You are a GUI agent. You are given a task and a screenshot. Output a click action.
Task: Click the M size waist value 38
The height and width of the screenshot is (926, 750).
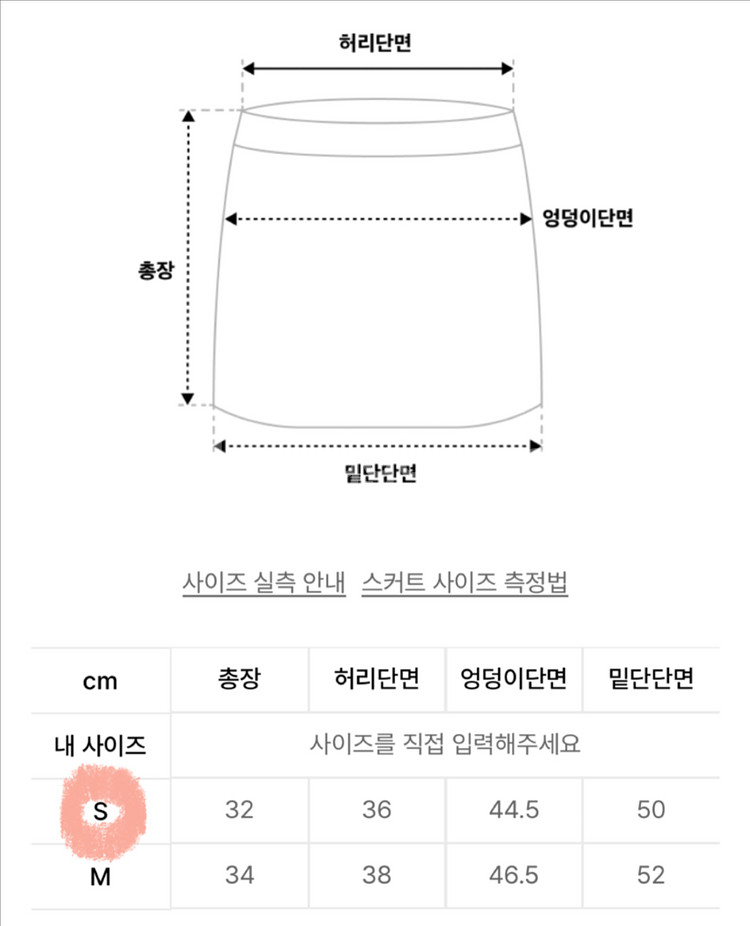[x=376, y=876]
